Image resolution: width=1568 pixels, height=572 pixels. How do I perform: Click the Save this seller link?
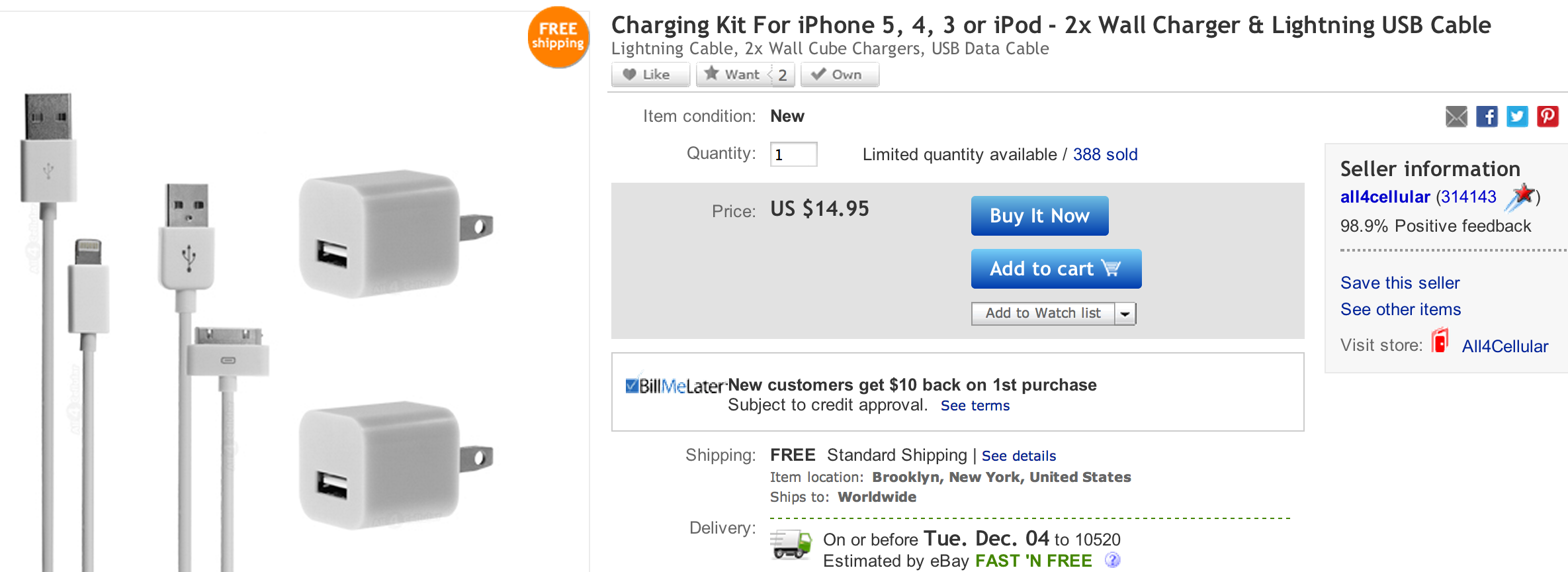[x=1400, y=283]
